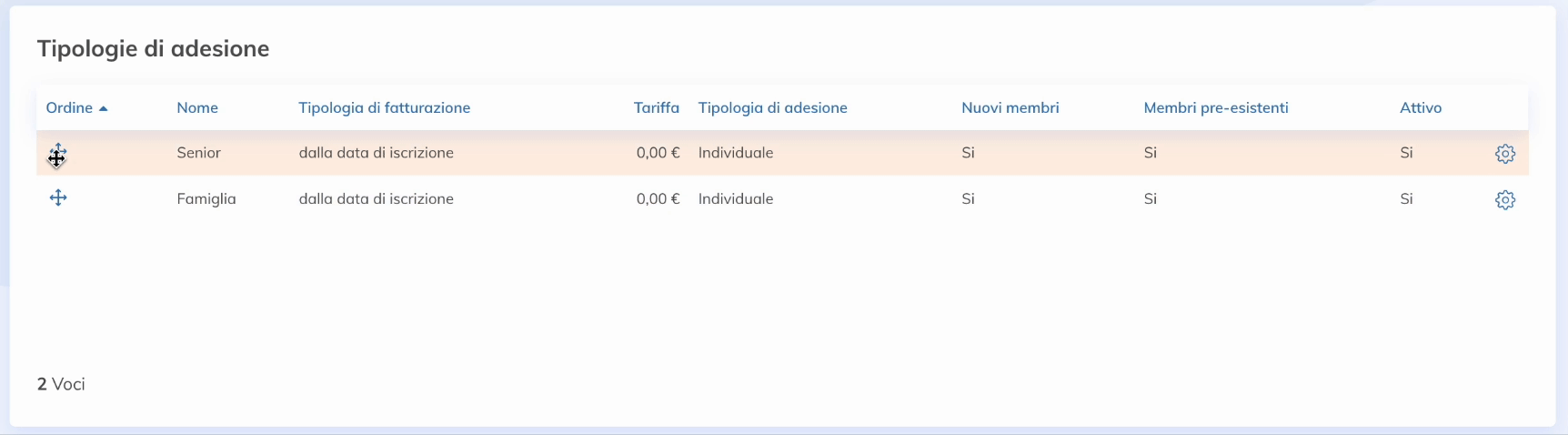Sort by Tipologia di fatturazione header

click(385, 107)
